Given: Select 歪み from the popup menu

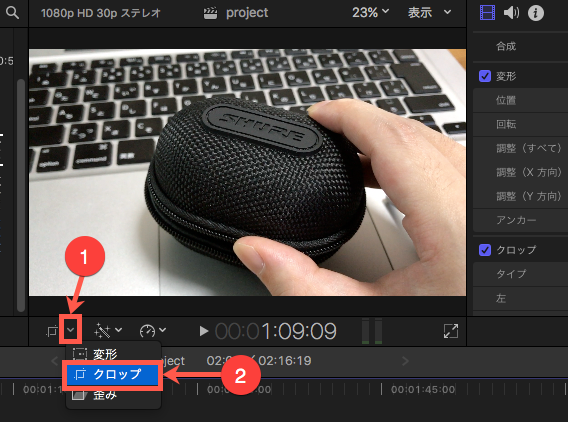Looking at the screenshot, I should tap(113, 395).
